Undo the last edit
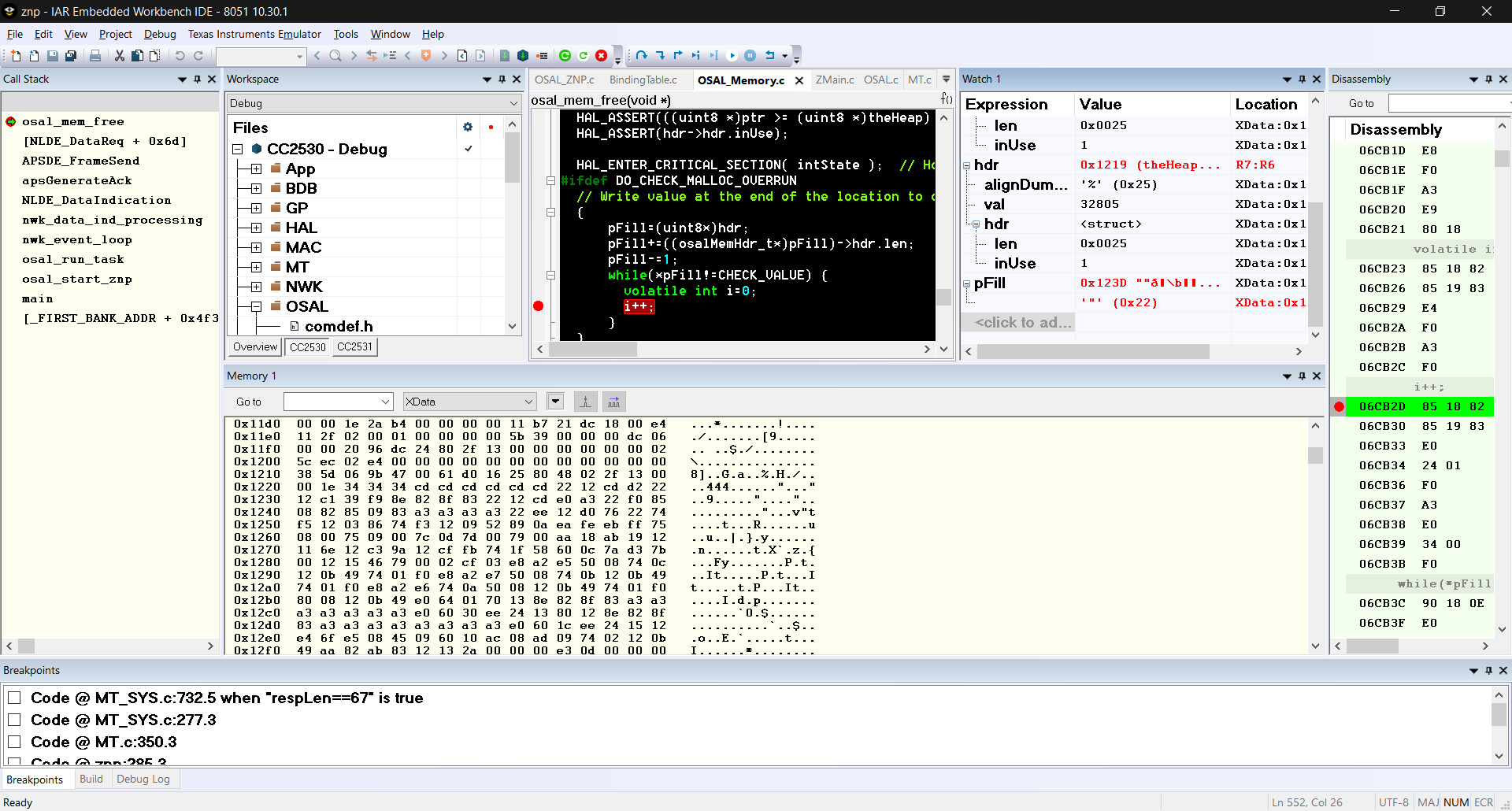Screen dimensions: 1512x811 pos(180,56)
